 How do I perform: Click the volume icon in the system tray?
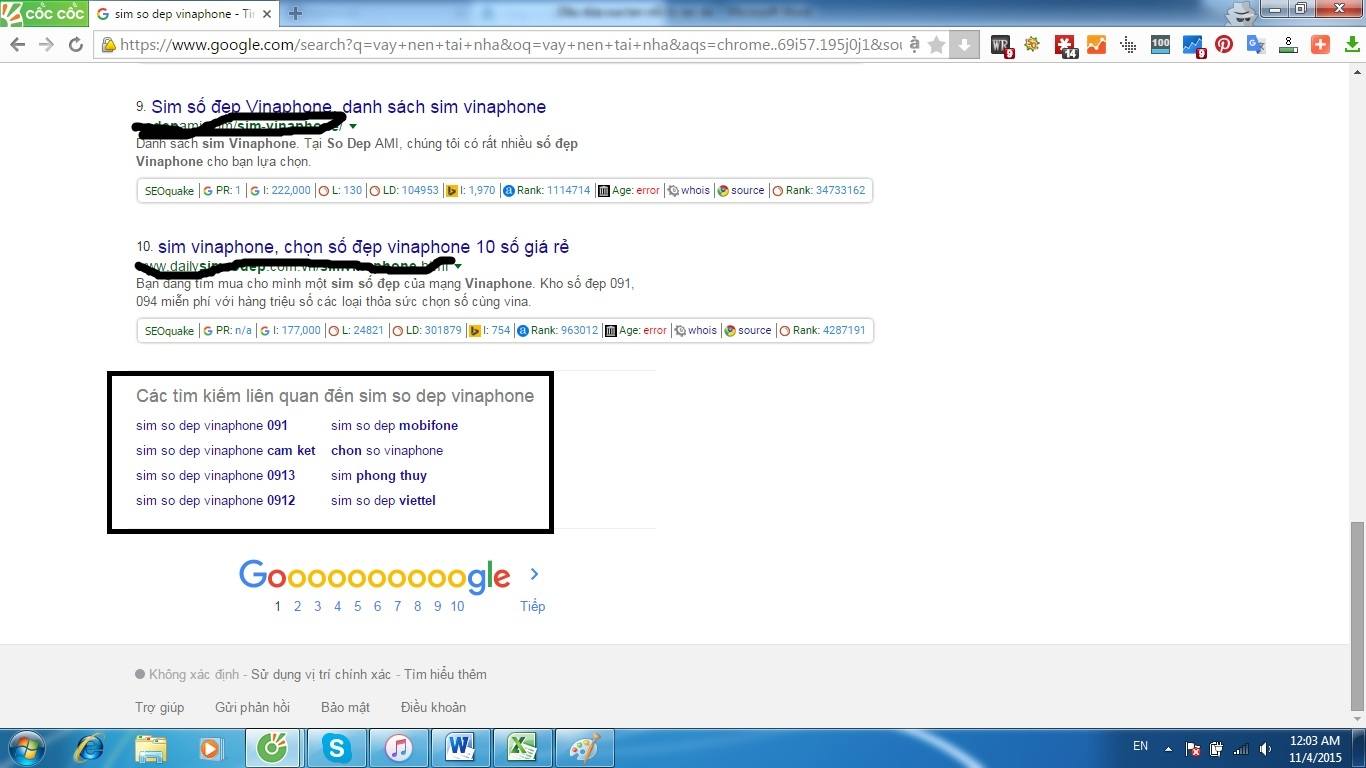click(x=1265, y=749)
